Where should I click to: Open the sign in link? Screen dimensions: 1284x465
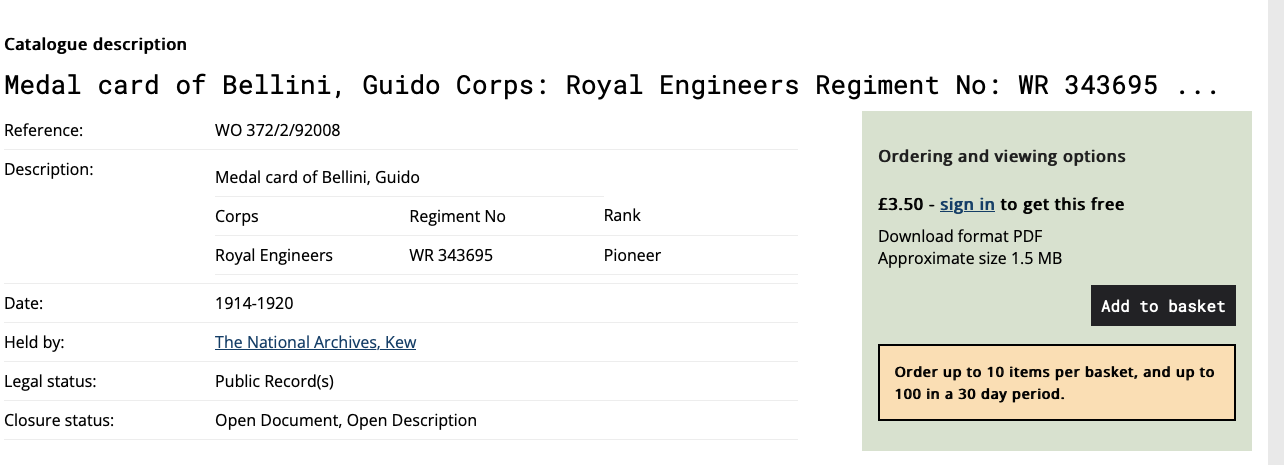tap(967, 204)
